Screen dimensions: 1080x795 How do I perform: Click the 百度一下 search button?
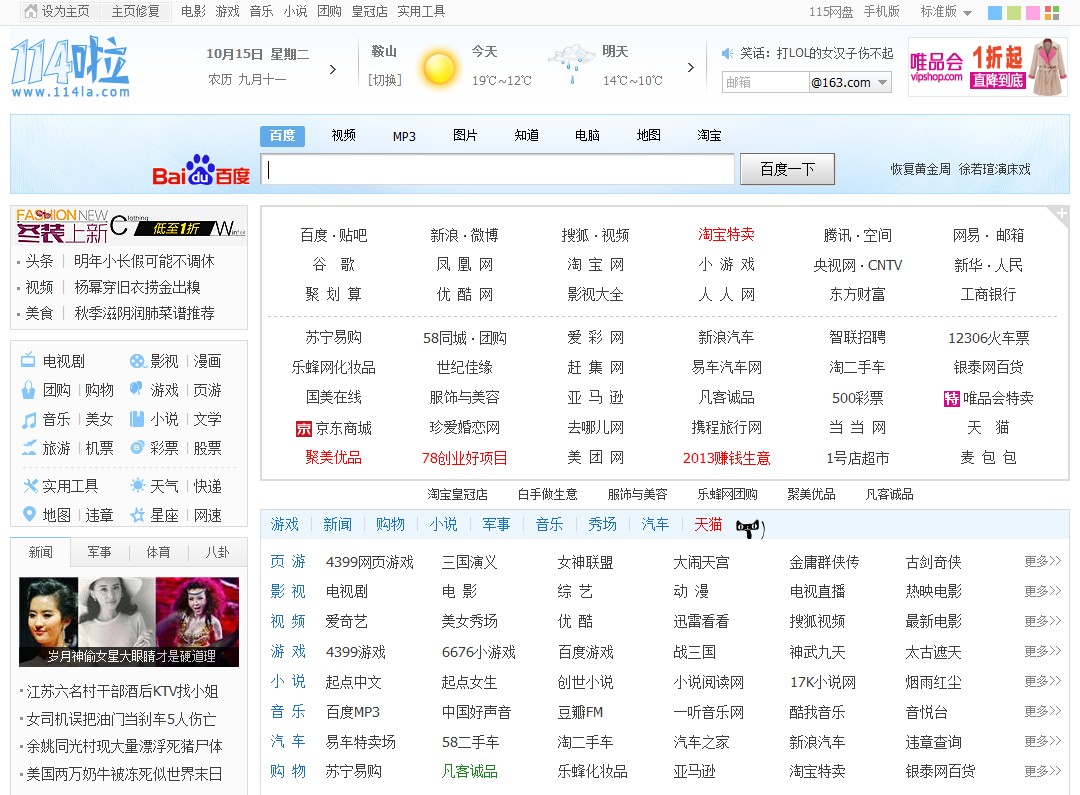click(786, 168)
